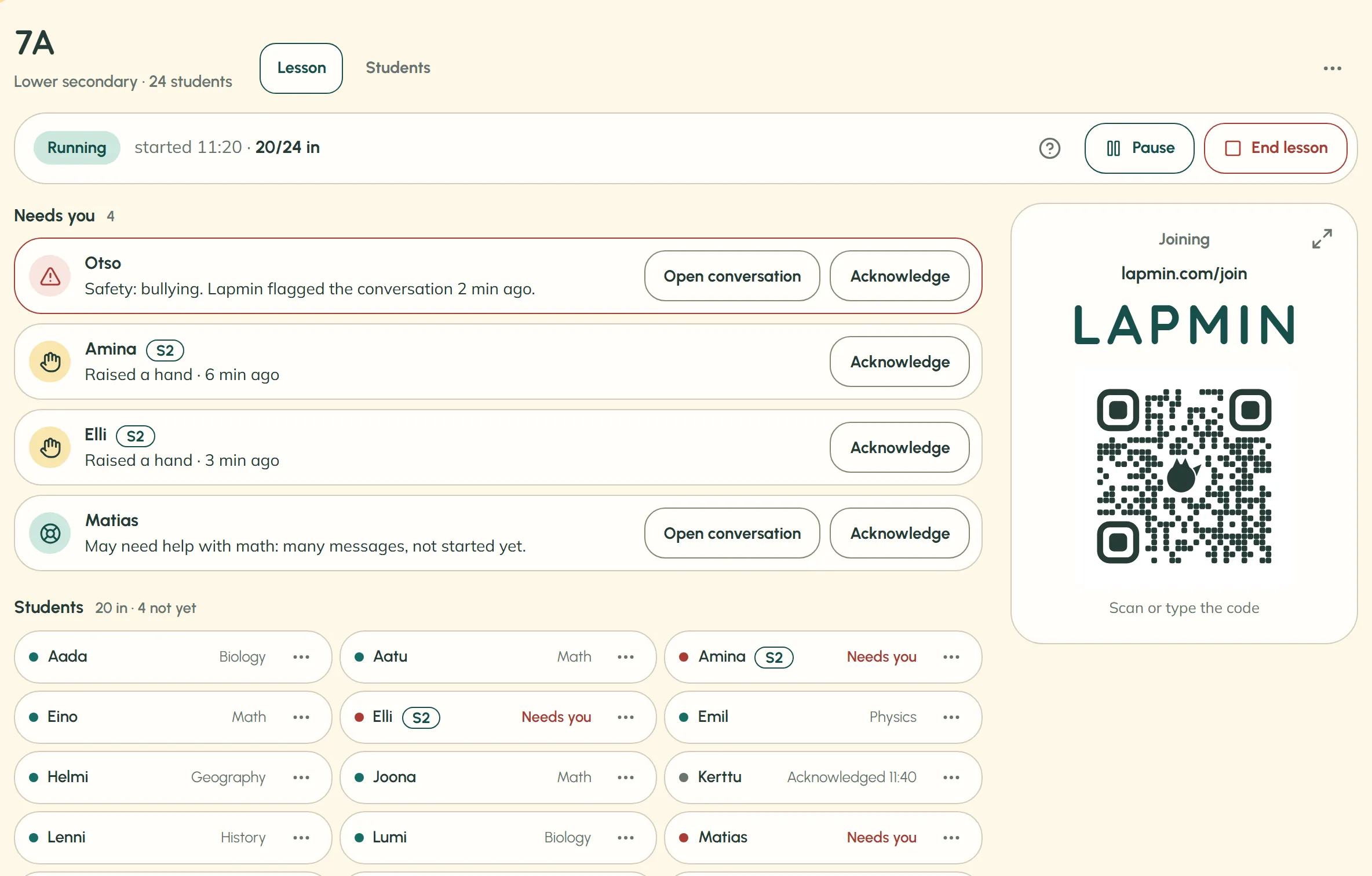Open the class options three-dot menu
This screenshot has height=876, width=1372.
coord(1332,68)
